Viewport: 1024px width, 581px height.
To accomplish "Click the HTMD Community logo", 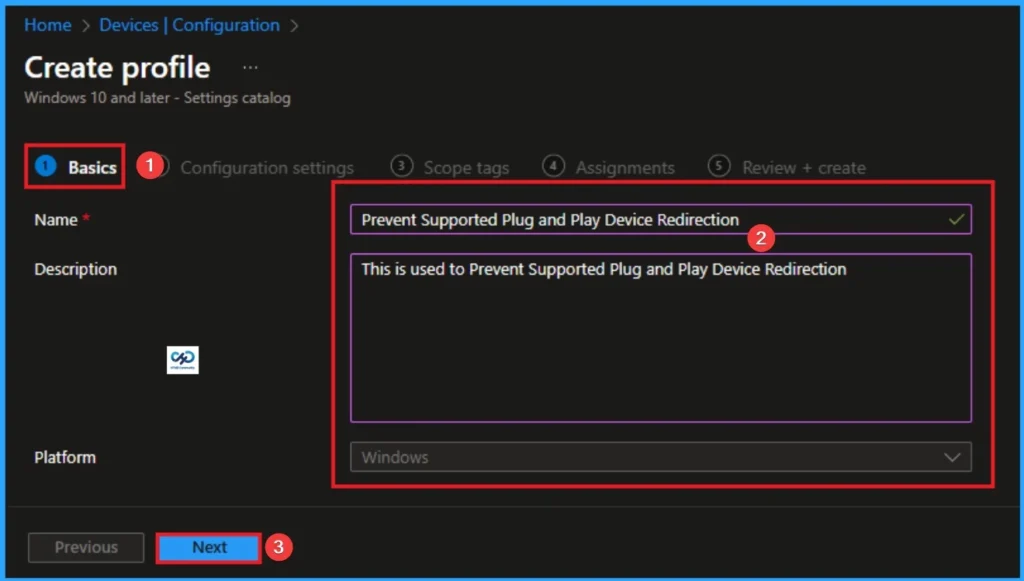I will coord(183,360).
